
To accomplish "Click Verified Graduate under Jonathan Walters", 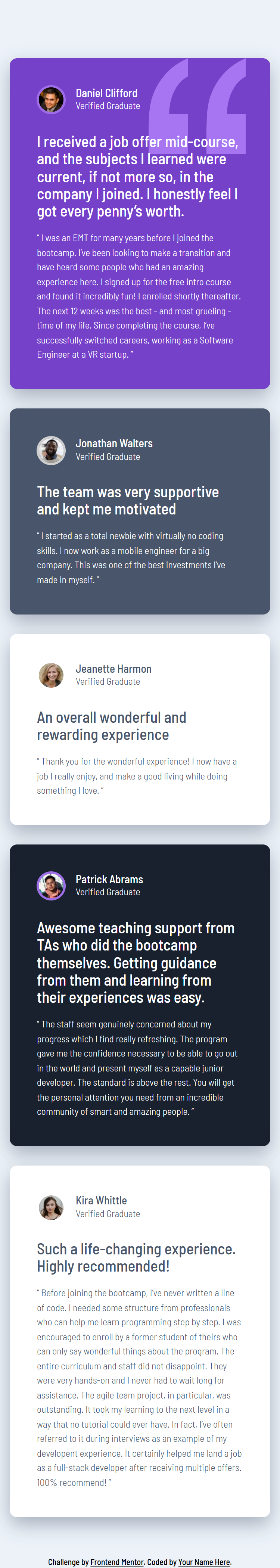I will 108,457.
